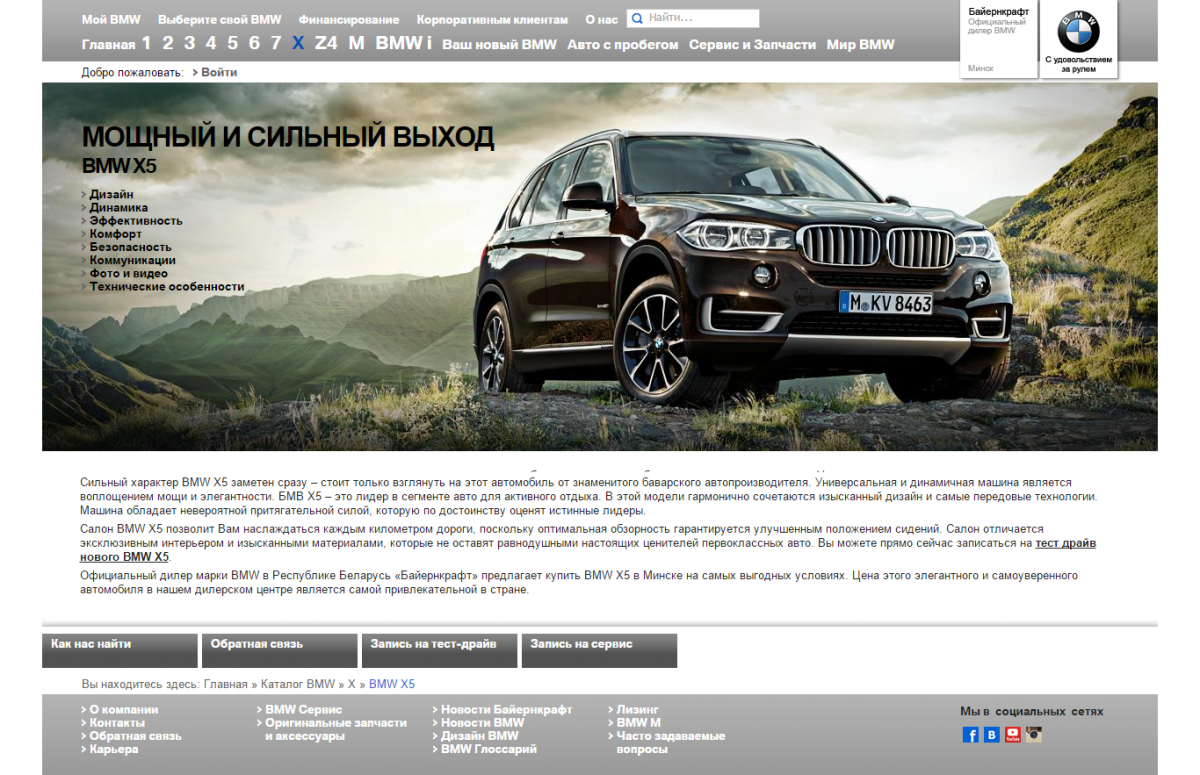Open the YouTube social icon
Viewport: 1200px width, 775px height.
(1013, 735)
